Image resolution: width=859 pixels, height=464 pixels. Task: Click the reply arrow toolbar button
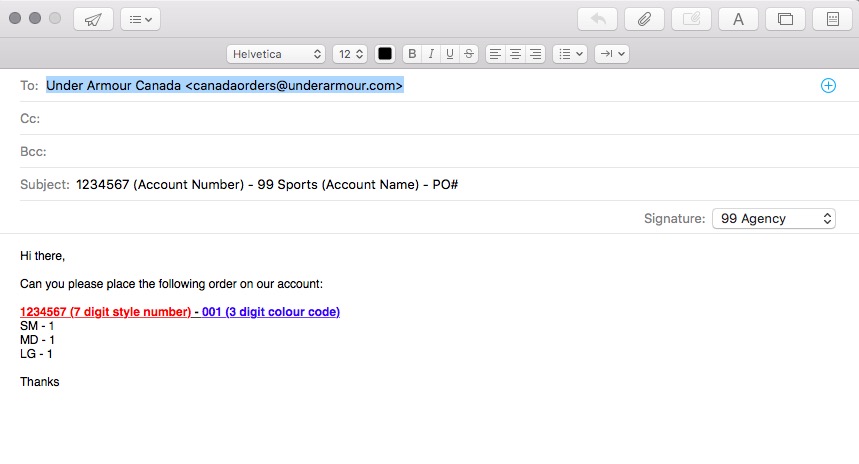coord(597,19)
